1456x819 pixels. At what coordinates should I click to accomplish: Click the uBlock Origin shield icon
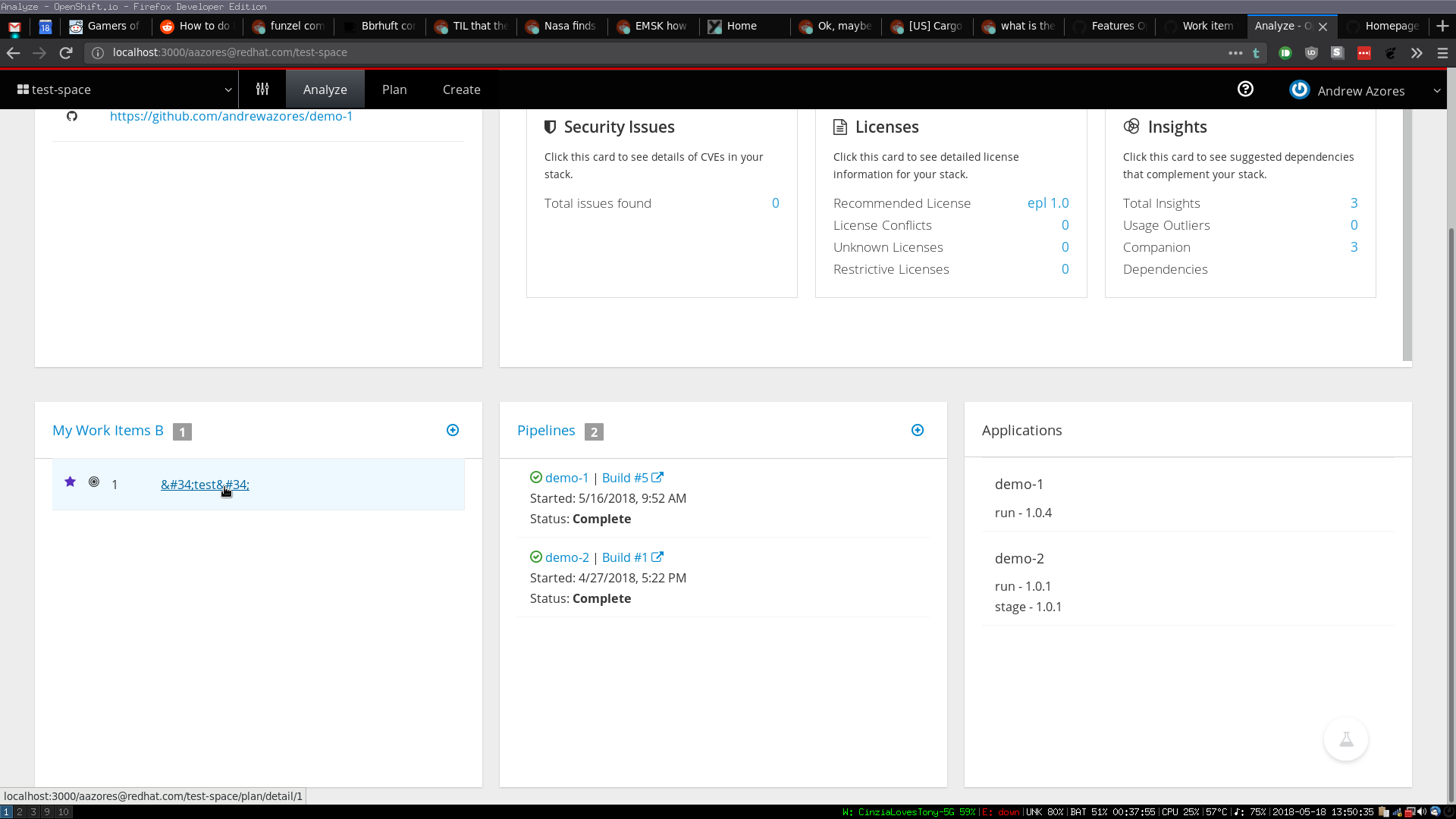tap(1311, 53)
